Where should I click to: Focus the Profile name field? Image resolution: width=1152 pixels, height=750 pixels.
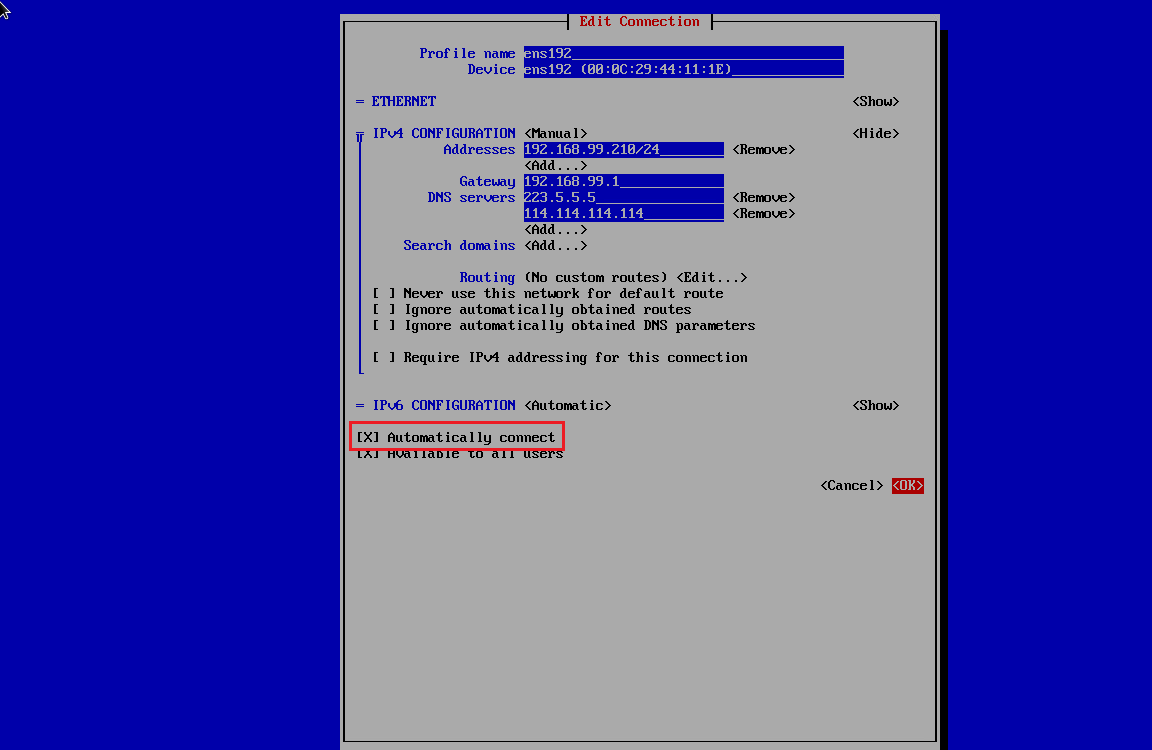(683, 53)
